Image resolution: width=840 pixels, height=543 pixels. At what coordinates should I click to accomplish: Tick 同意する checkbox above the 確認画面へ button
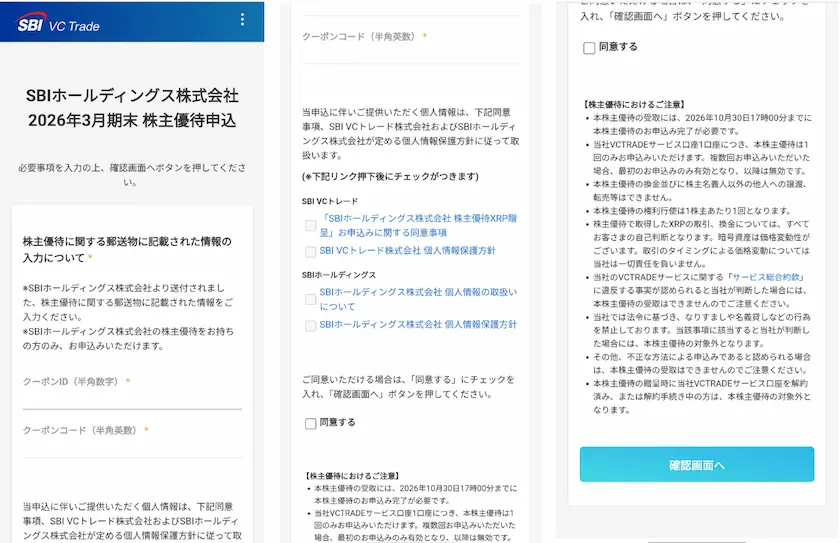coord(589,48)
